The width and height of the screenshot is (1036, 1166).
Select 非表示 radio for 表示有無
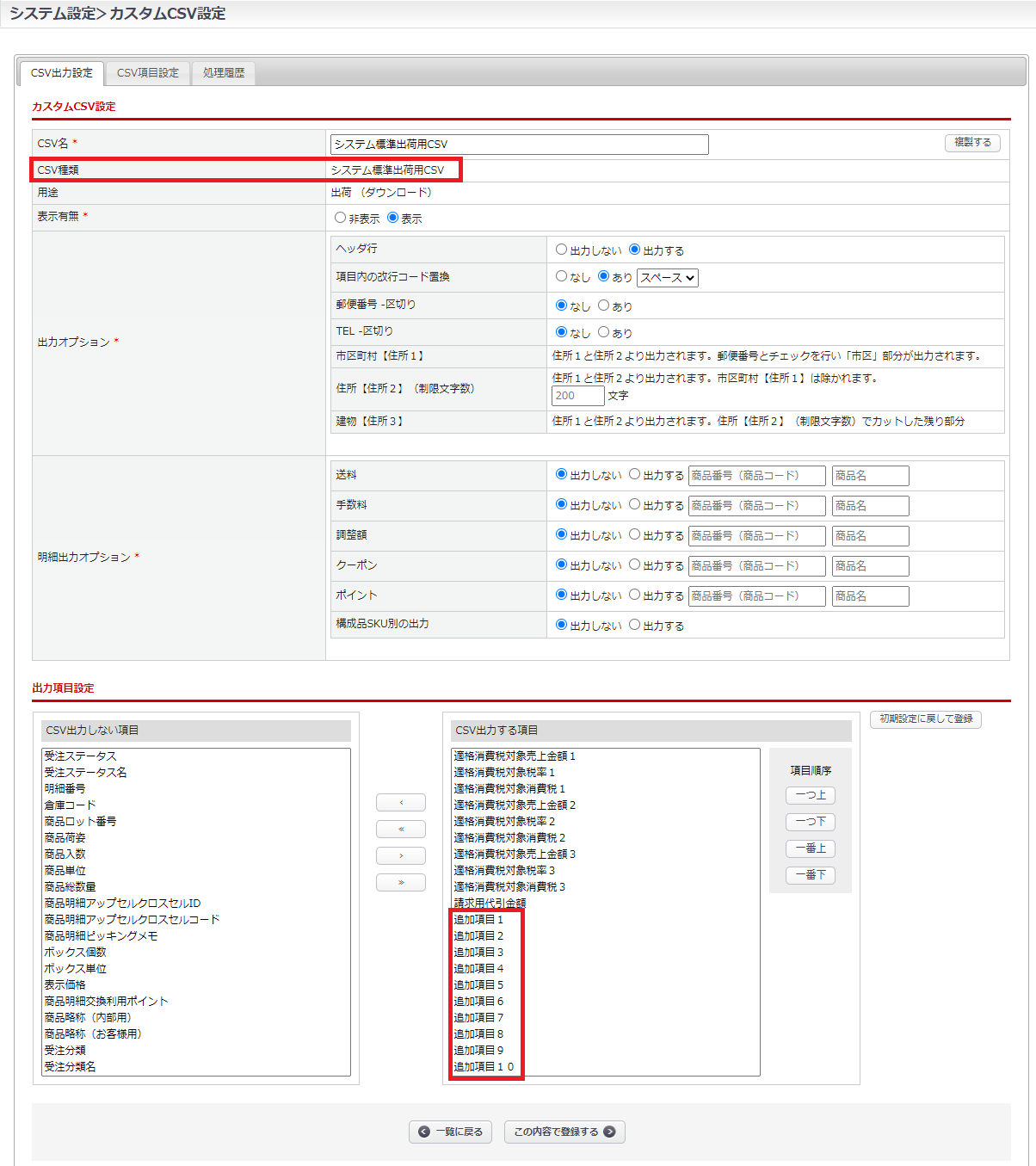click(x=341, y=219)
